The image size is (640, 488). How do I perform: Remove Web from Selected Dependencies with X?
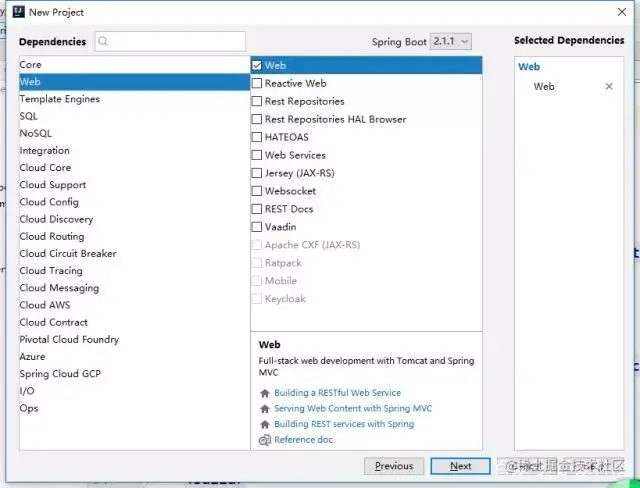pyautogui.click(x=609, y=86)
